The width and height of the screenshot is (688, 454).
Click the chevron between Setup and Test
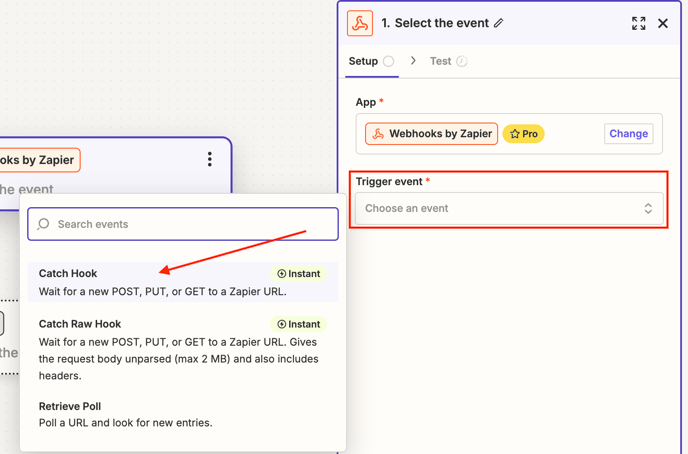413,61
